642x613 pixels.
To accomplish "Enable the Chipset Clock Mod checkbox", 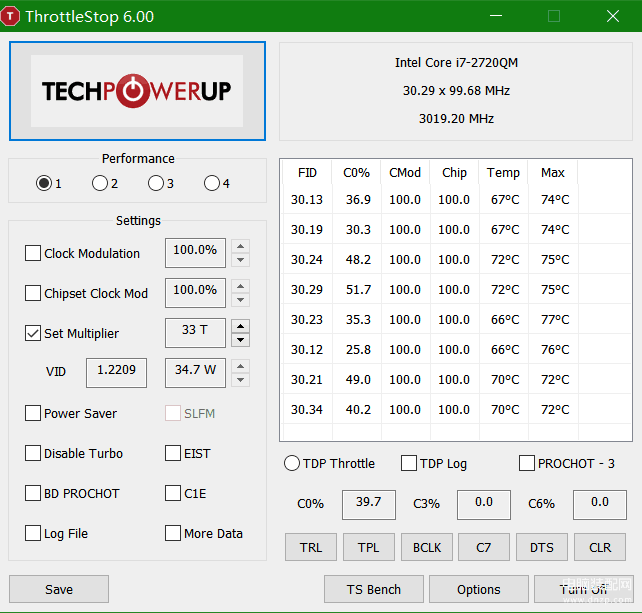I will point(33,293).
